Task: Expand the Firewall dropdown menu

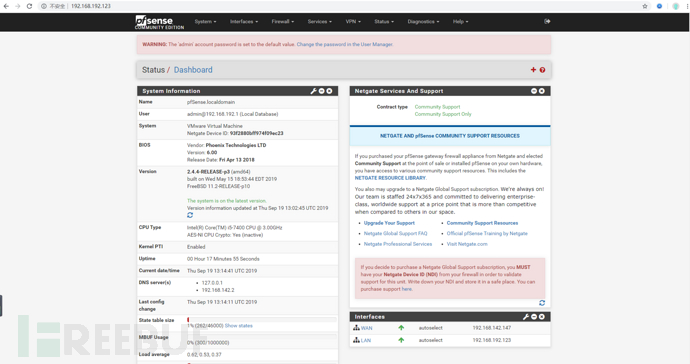Action: pyautogui.click(x=283, y=22)
